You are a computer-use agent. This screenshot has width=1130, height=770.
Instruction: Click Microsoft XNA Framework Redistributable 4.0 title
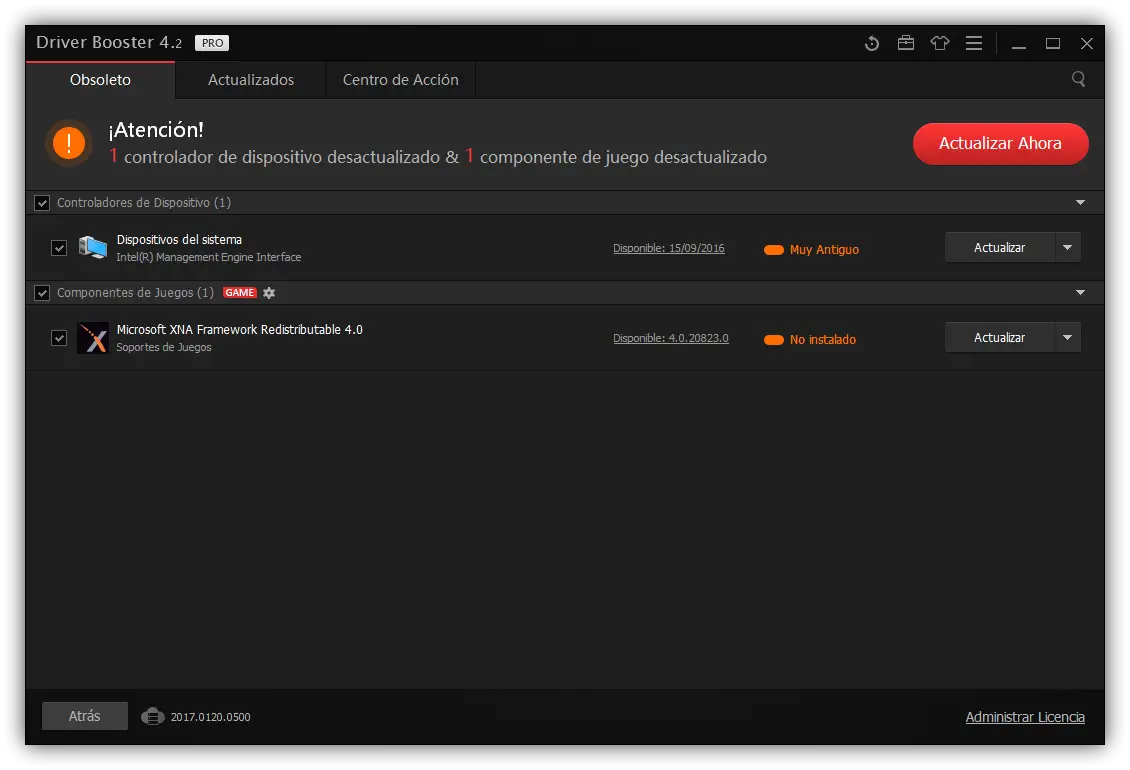click(240, 329)
